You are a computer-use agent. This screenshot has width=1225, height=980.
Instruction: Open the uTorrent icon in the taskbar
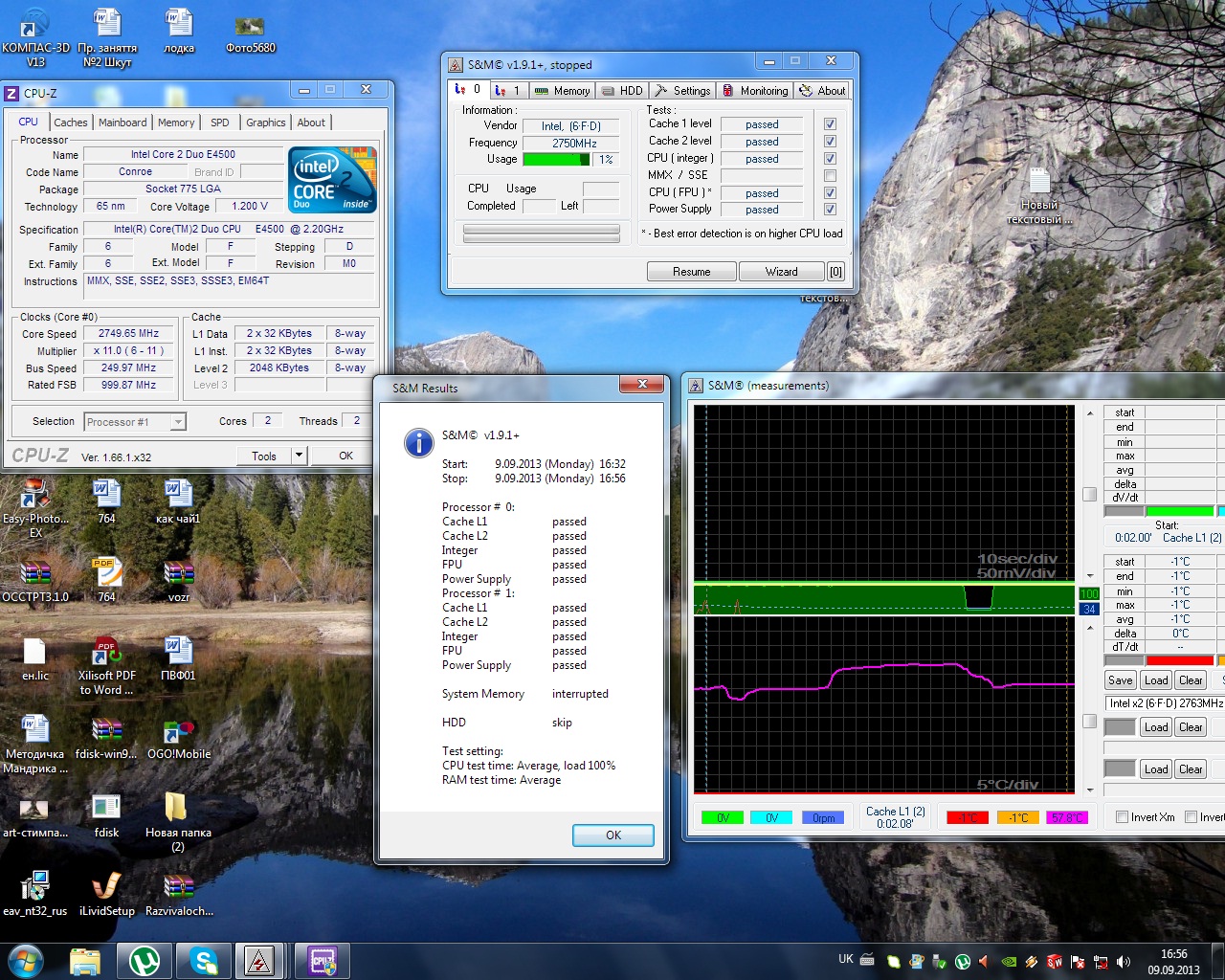pos(145,960)
